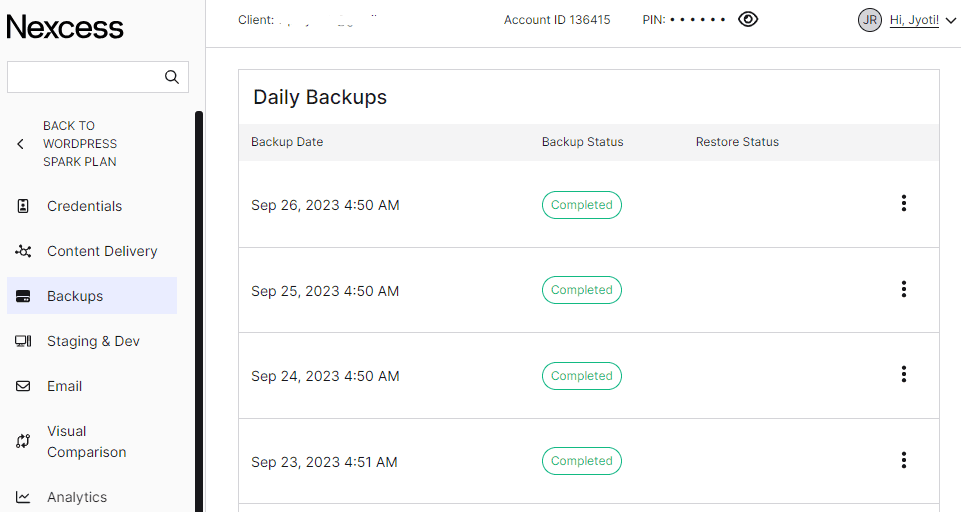Click the Analytics chart icon

23,497
